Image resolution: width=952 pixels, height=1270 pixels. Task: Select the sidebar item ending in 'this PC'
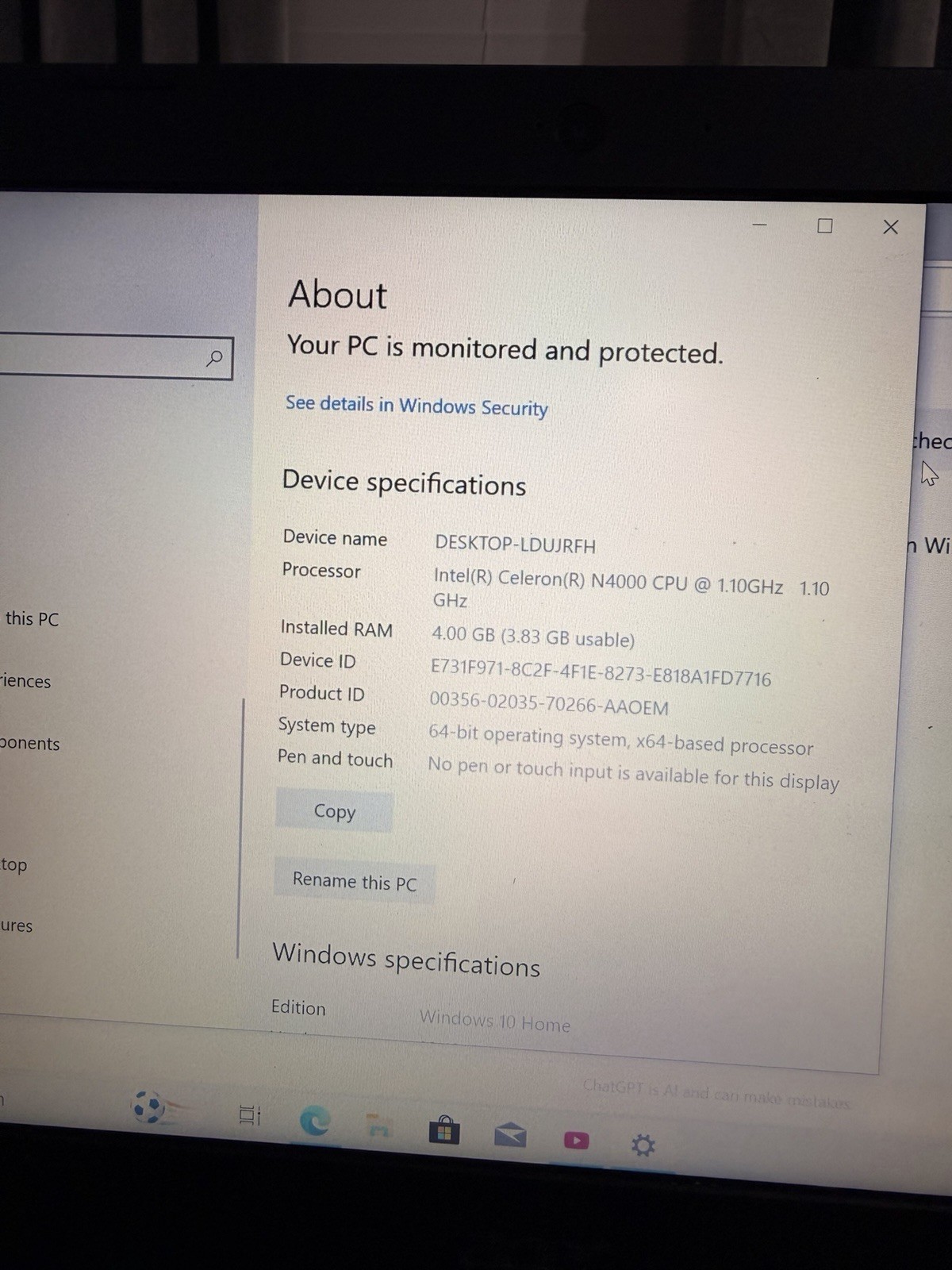coord(32,618)
